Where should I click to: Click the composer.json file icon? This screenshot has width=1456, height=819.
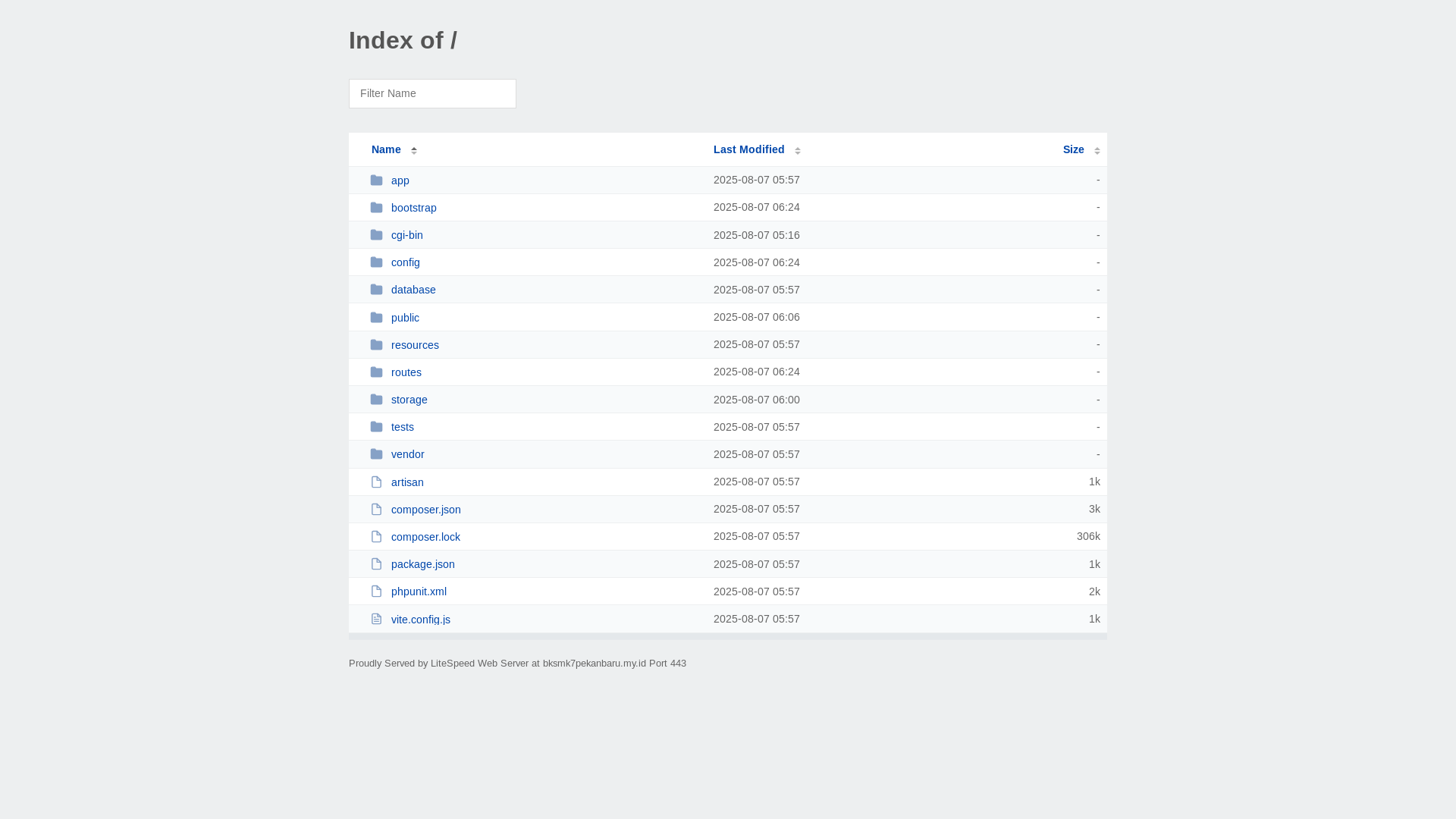(376, 510)
